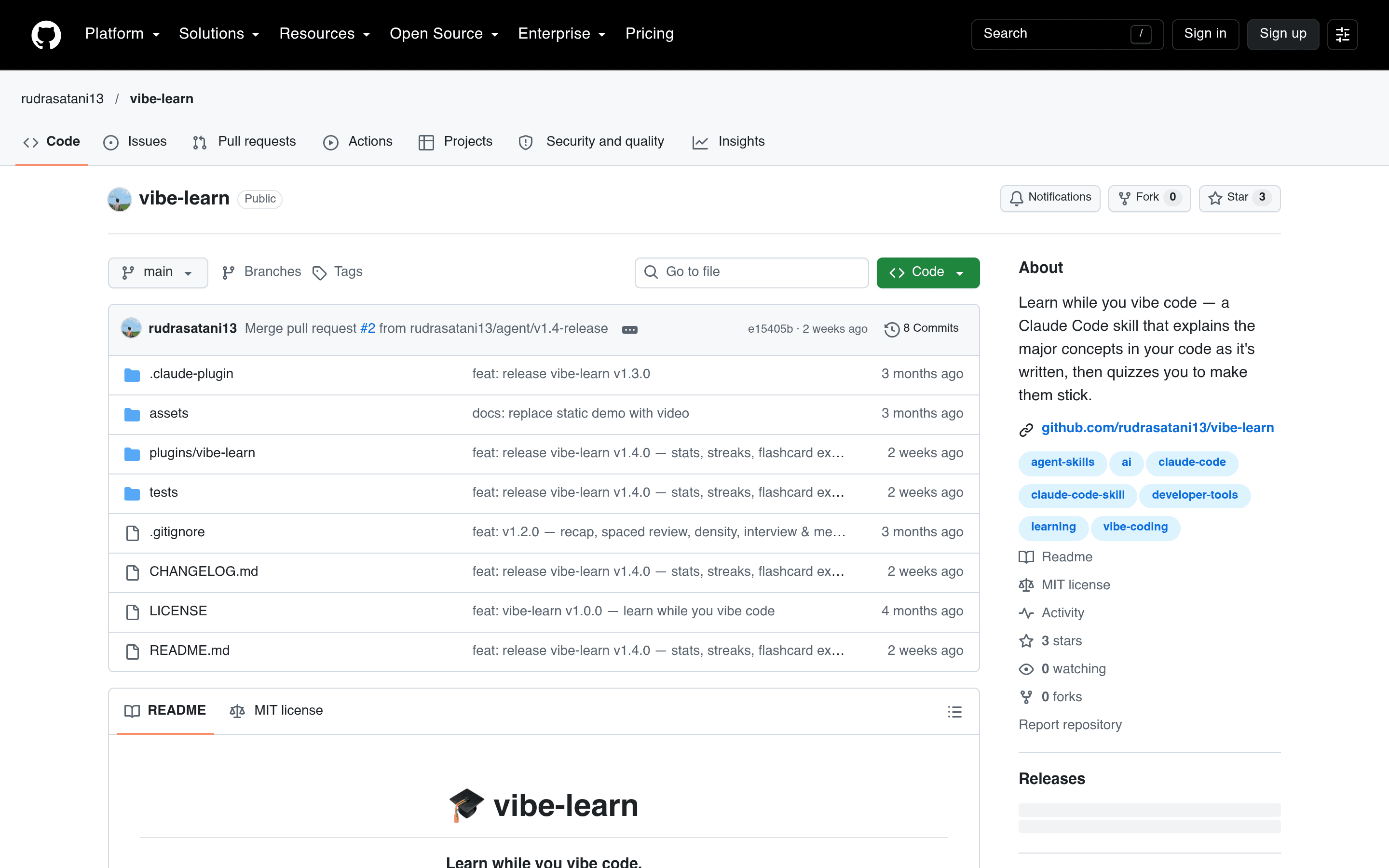
Task: Star the vibe-learn repository
Action: pyautogui.click(x=1239, y=198)
